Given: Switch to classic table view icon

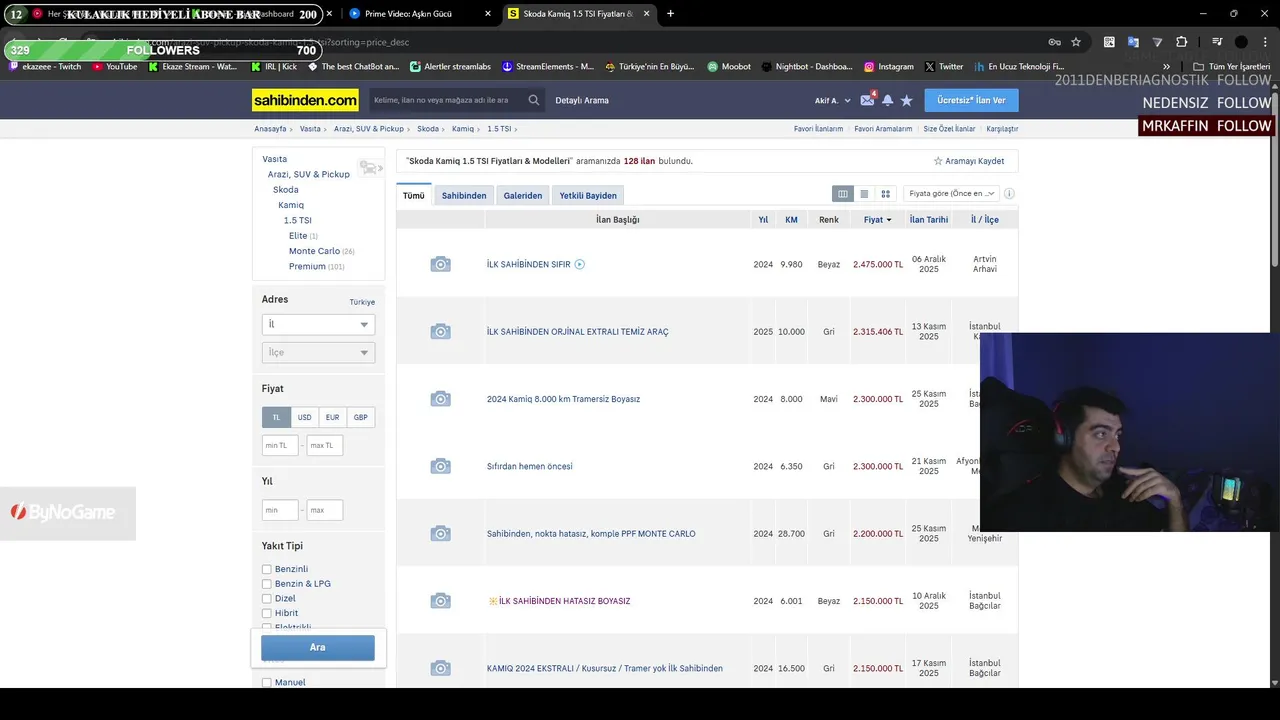Looking at the screenshot, I should [843, 194].
